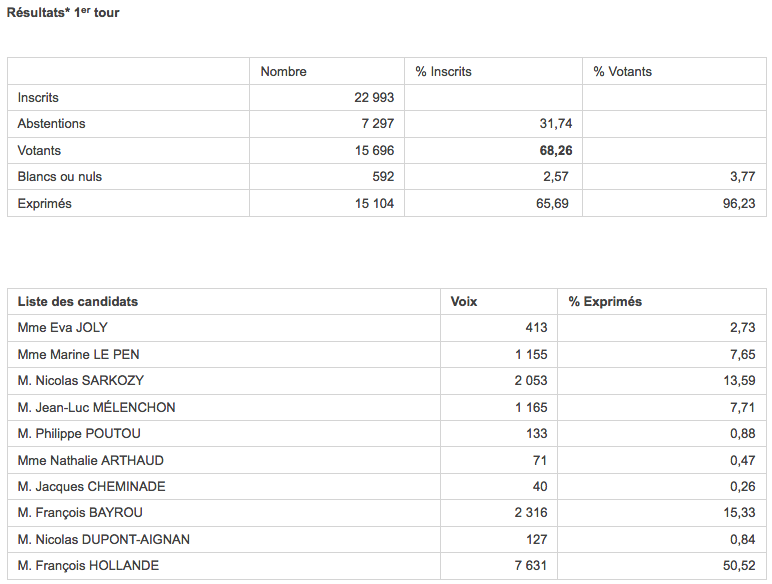The width and height of the screenshot is (772, 584).
Task: Select the % Inscrits column header
Action: pyautogui.click(x=443, y=71)
